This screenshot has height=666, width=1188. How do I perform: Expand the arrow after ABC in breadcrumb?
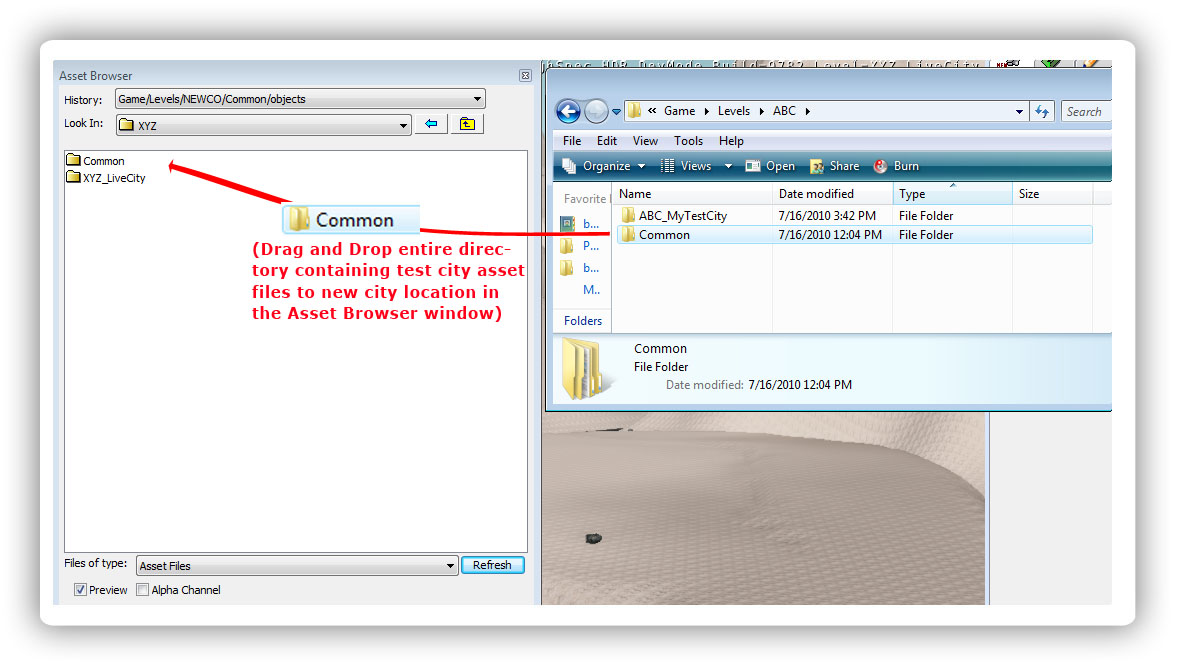coord(808,111)
